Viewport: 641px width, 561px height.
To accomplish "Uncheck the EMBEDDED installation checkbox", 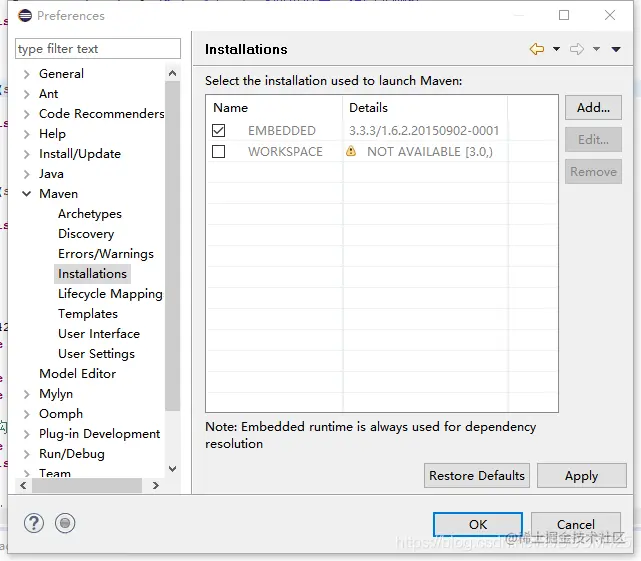I will [x=219, y=130].
